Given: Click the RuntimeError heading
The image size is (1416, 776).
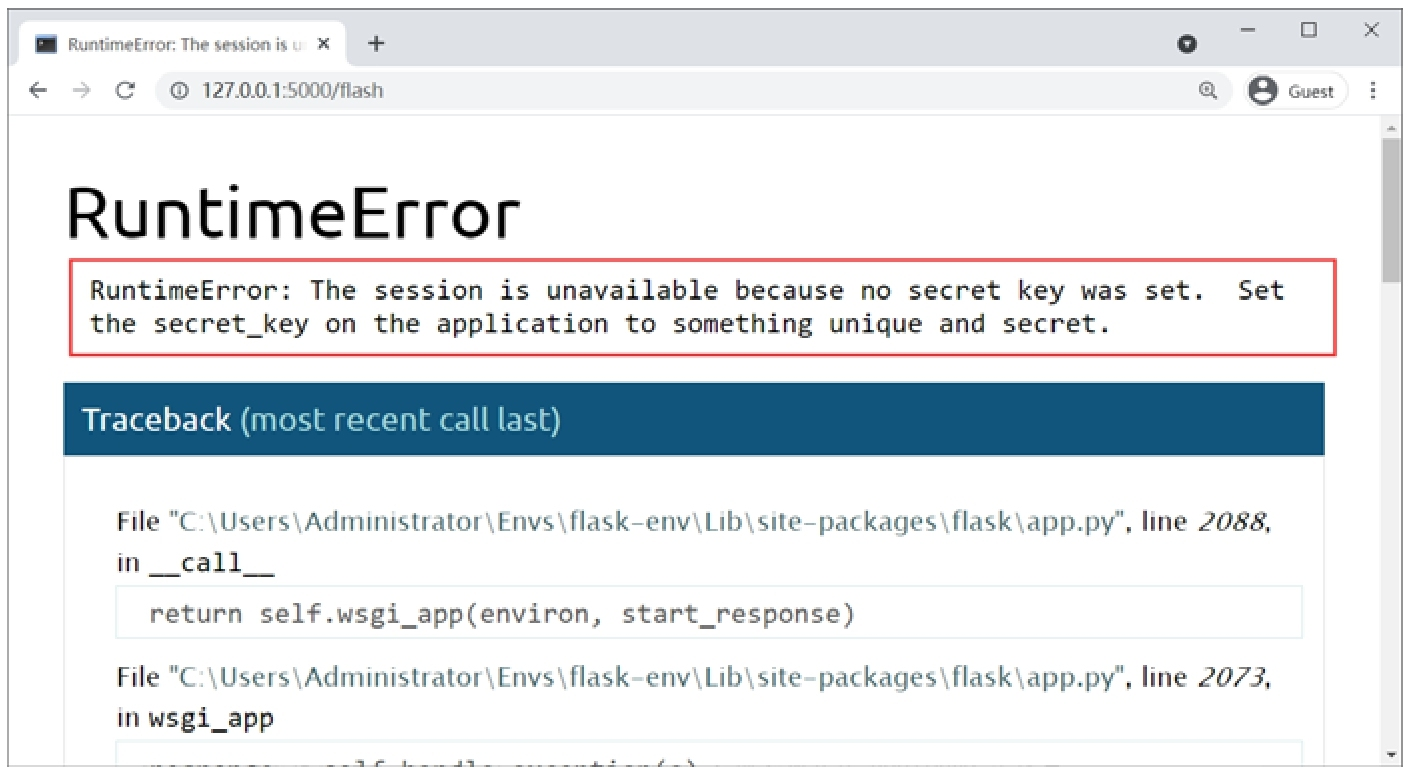Looking at the screenshot, I should (x=294, y=213).
